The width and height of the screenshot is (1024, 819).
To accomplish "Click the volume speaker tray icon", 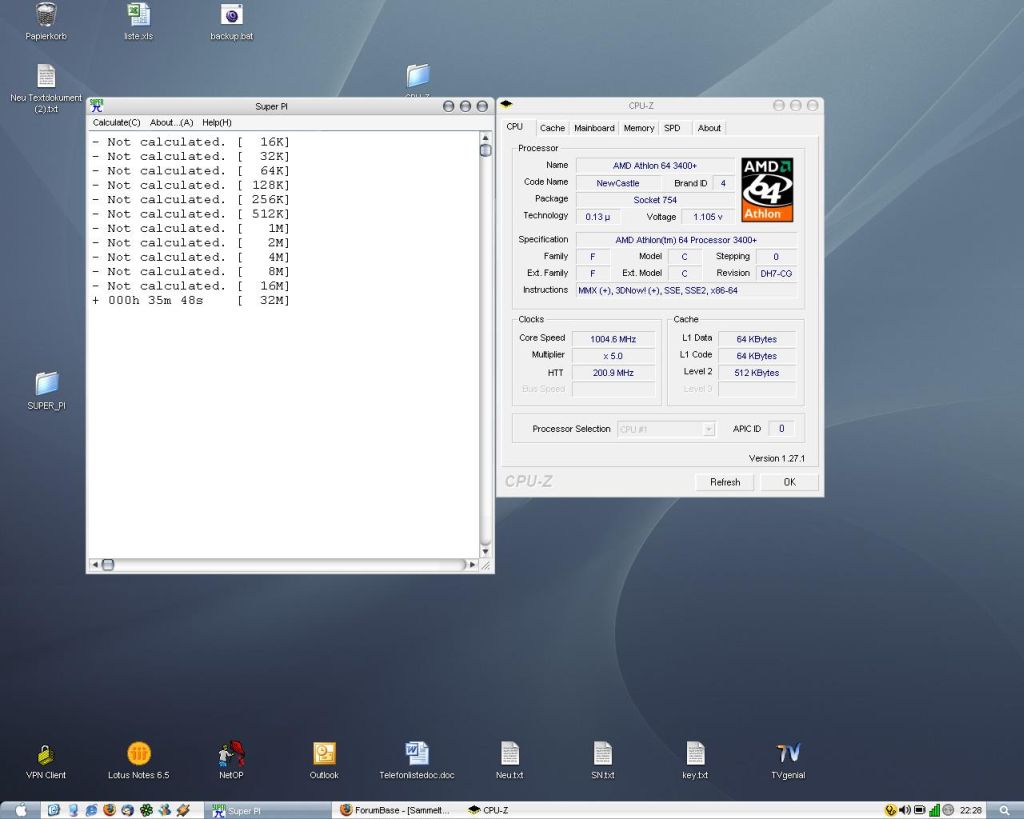I will tap(904, 810).
